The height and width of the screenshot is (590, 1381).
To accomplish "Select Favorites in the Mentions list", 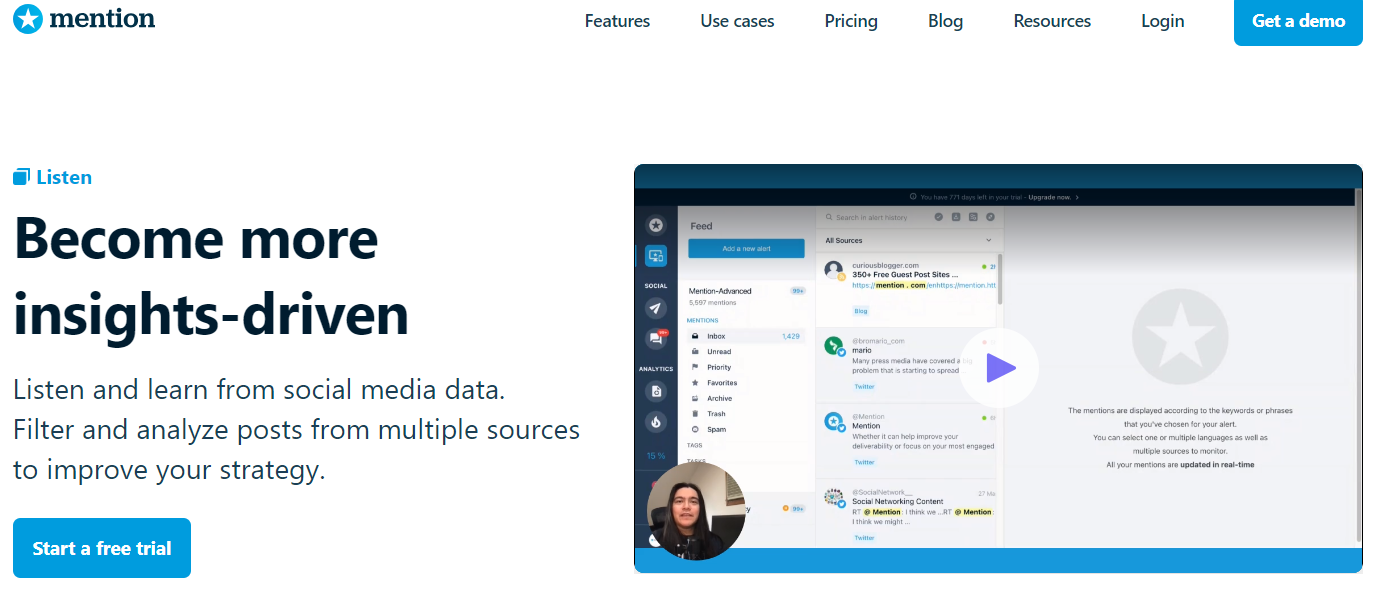I will [745, 383].
